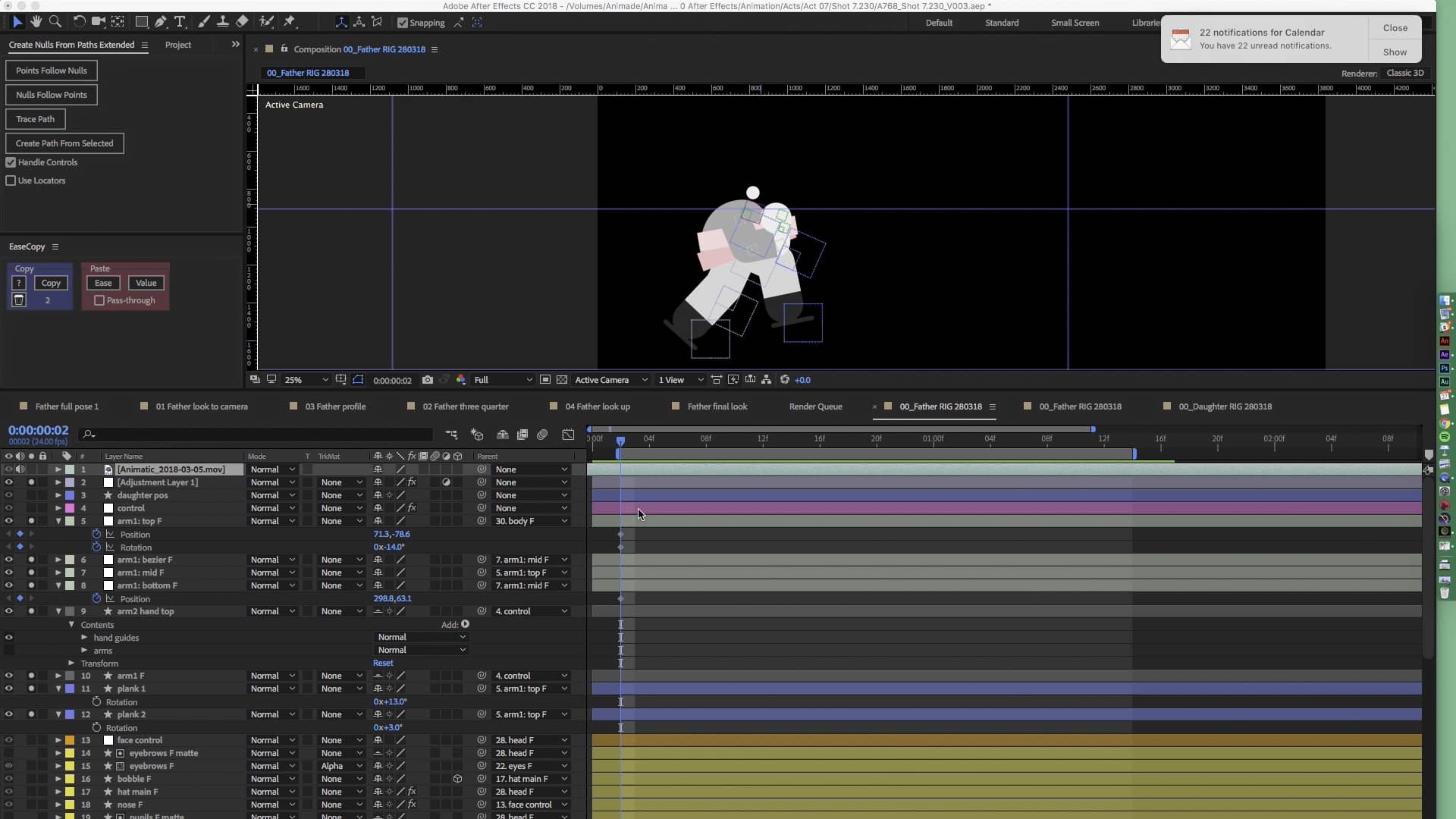
Task: Uncheck Handle Controls in Create Nulls panel
Action: coord(11,162)
